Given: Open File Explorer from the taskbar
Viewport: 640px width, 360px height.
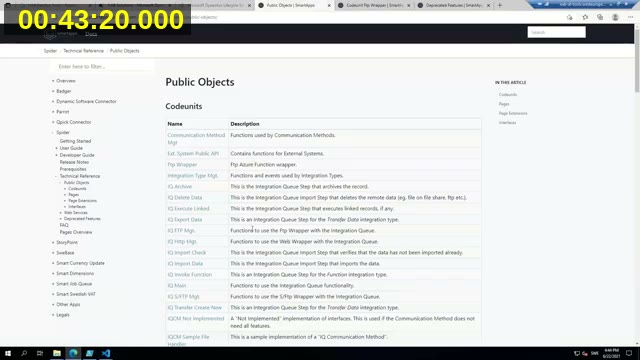Looking at the screenshot, I should pos(57,353).
